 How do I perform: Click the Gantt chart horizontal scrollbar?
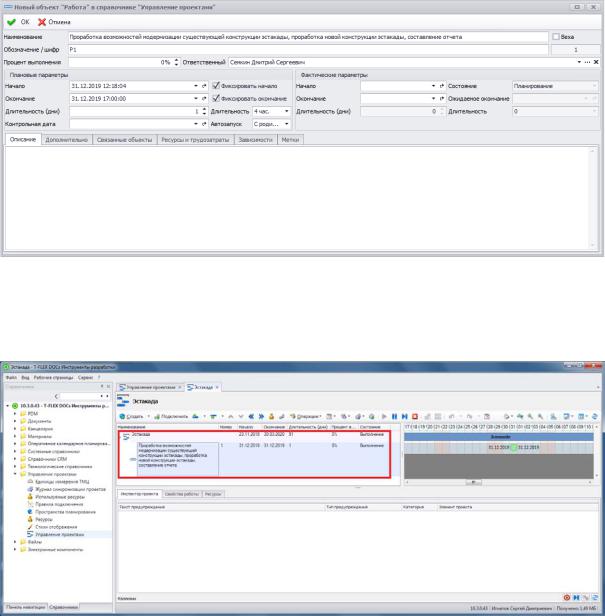(x=499, y=482)
